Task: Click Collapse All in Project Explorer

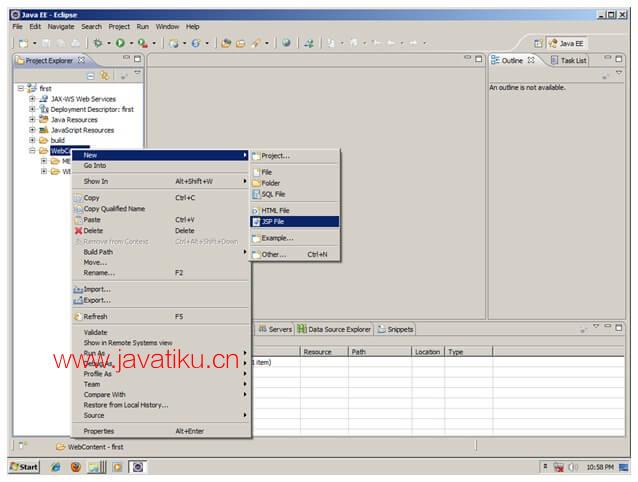Action: (x=91, y=76)
